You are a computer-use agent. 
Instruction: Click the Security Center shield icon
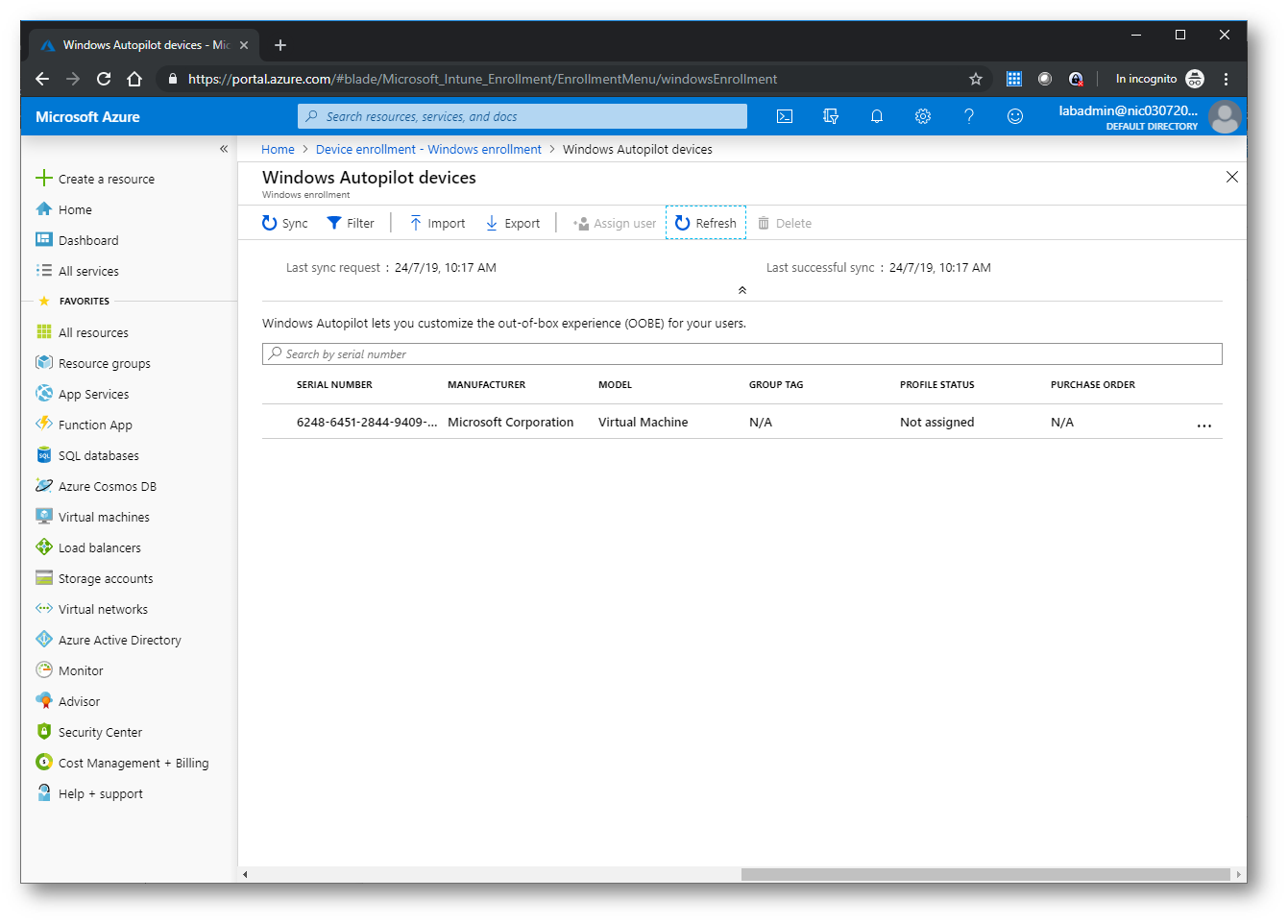[x=44, y=731]
